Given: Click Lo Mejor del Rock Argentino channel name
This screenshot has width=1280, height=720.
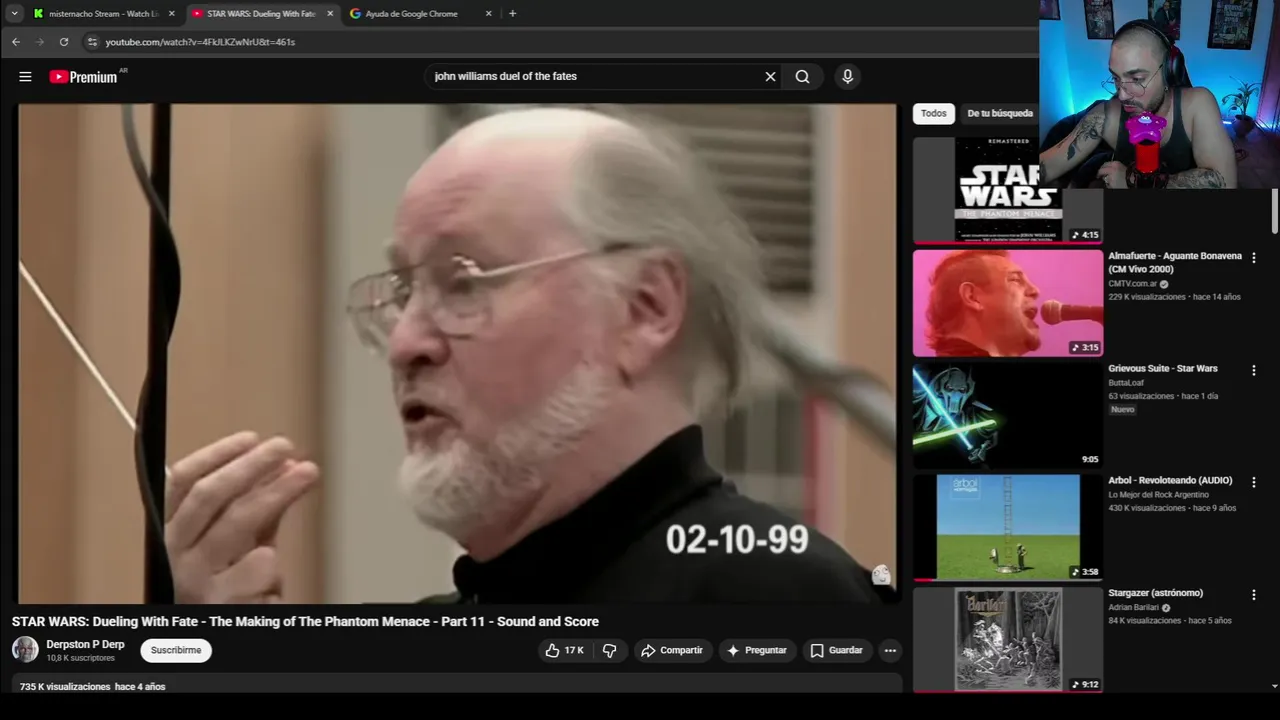Looking at the screenshot, I should [x=1158, y=494].
